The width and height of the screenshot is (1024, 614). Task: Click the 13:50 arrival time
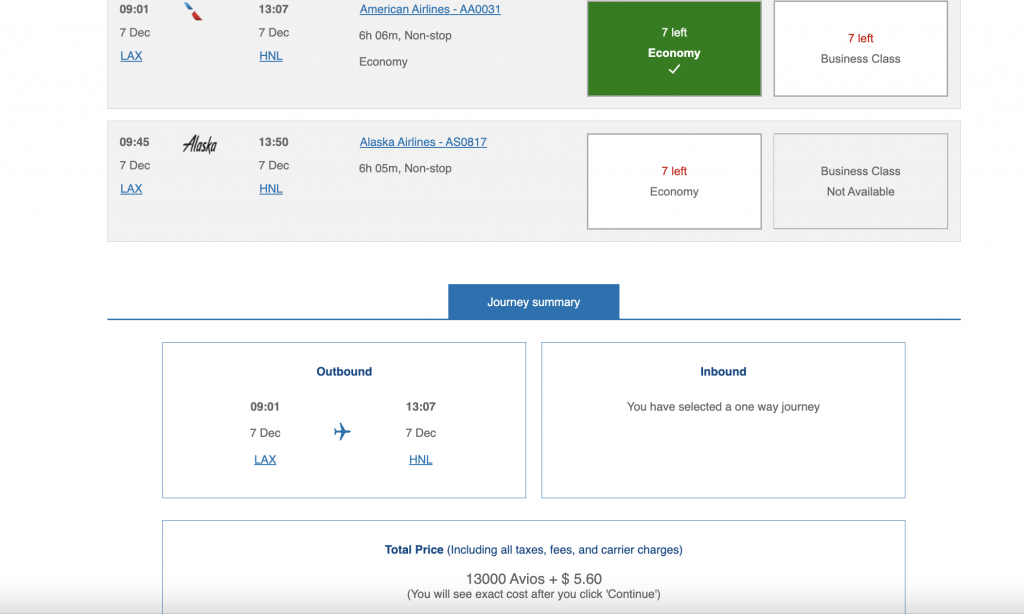click(x=273, y=142)
